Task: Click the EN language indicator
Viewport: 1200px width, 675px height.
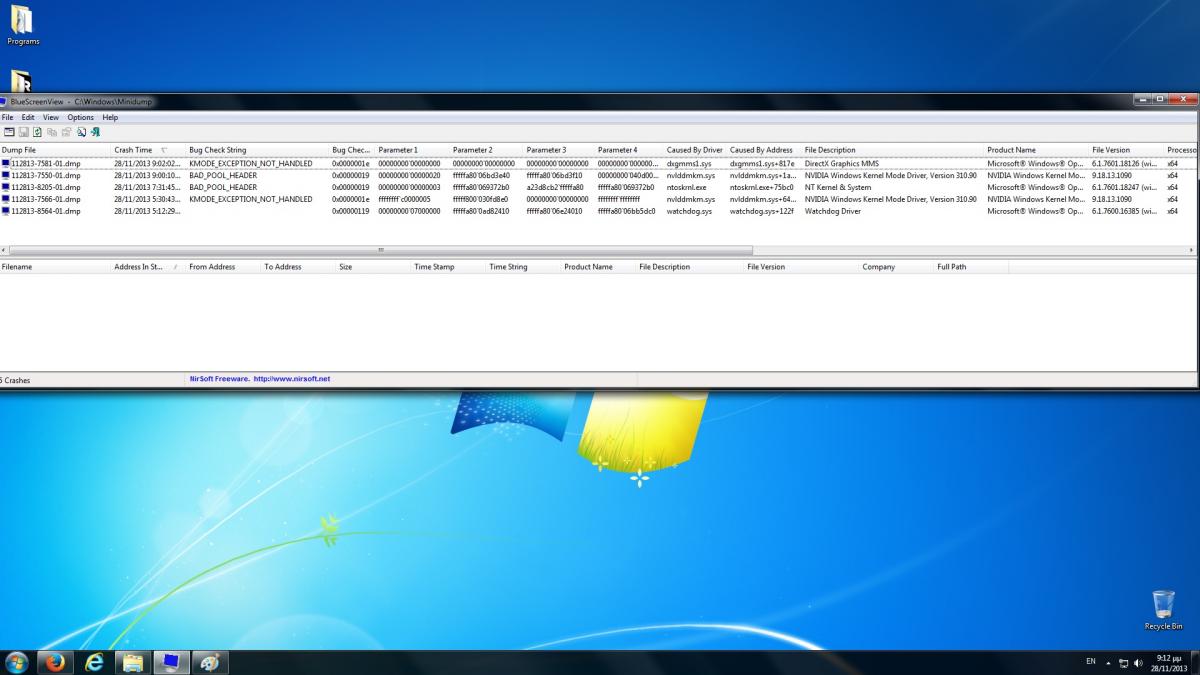Action: click(1090, 662)
